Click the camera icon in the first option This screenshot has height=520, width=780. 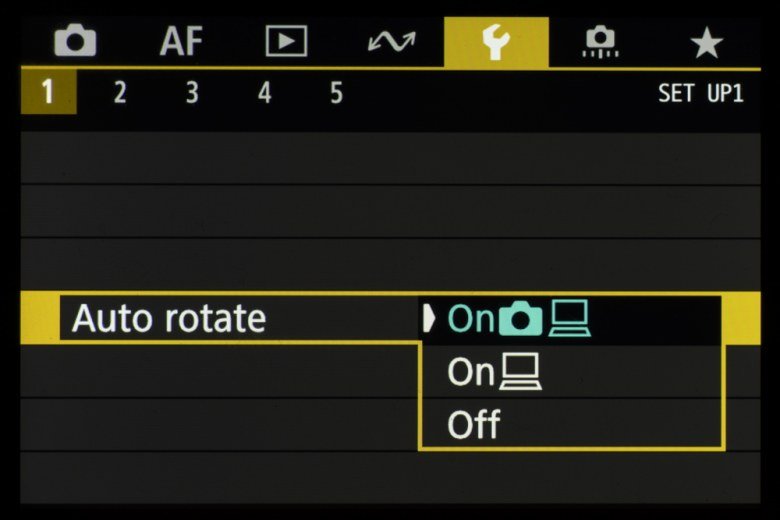520,319
